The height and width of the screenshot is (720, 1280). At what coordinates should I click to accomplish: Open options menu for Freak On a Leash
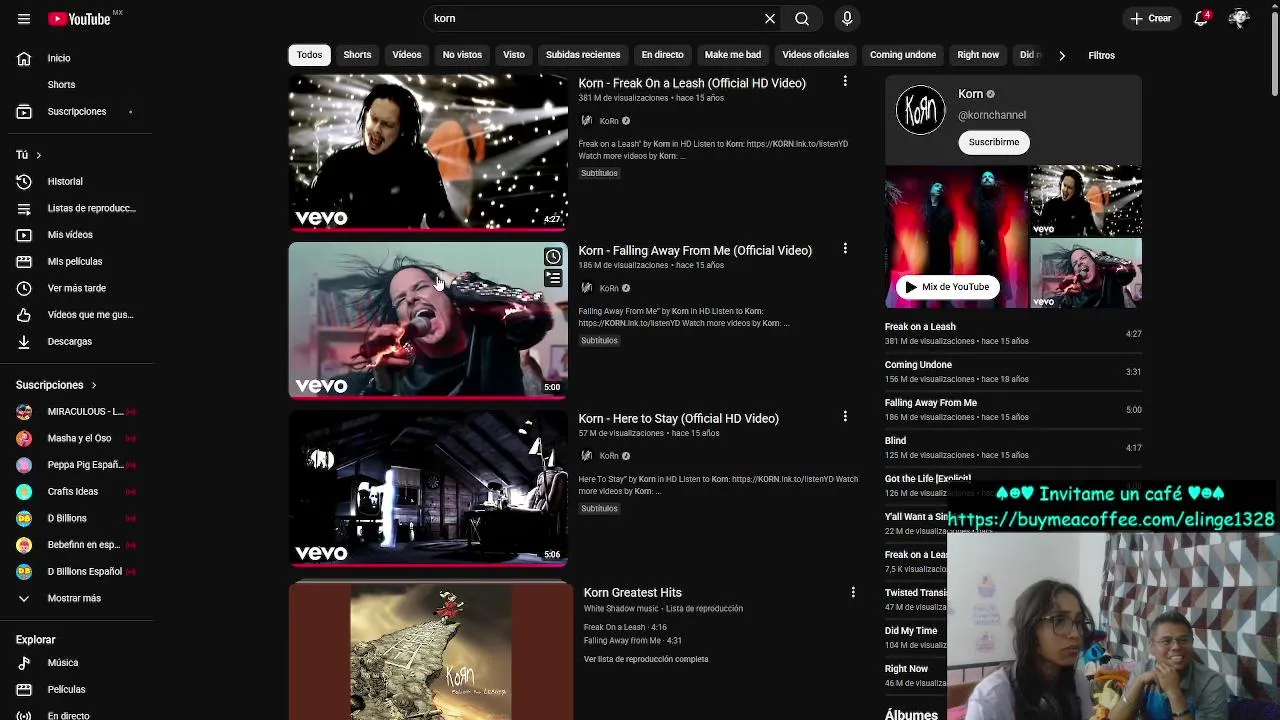(x=845, y=81)
